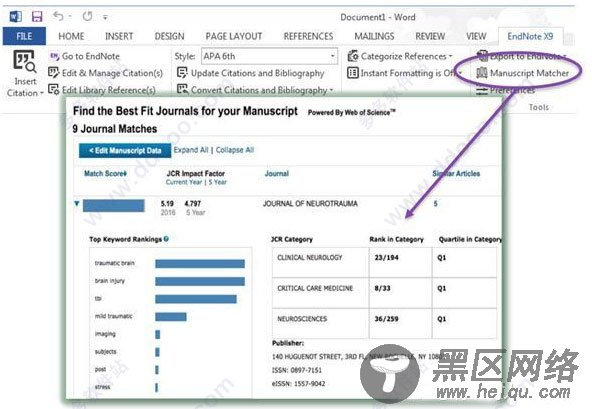Open Customize Quick Access Toolbar dropdown

pos(105,17)
